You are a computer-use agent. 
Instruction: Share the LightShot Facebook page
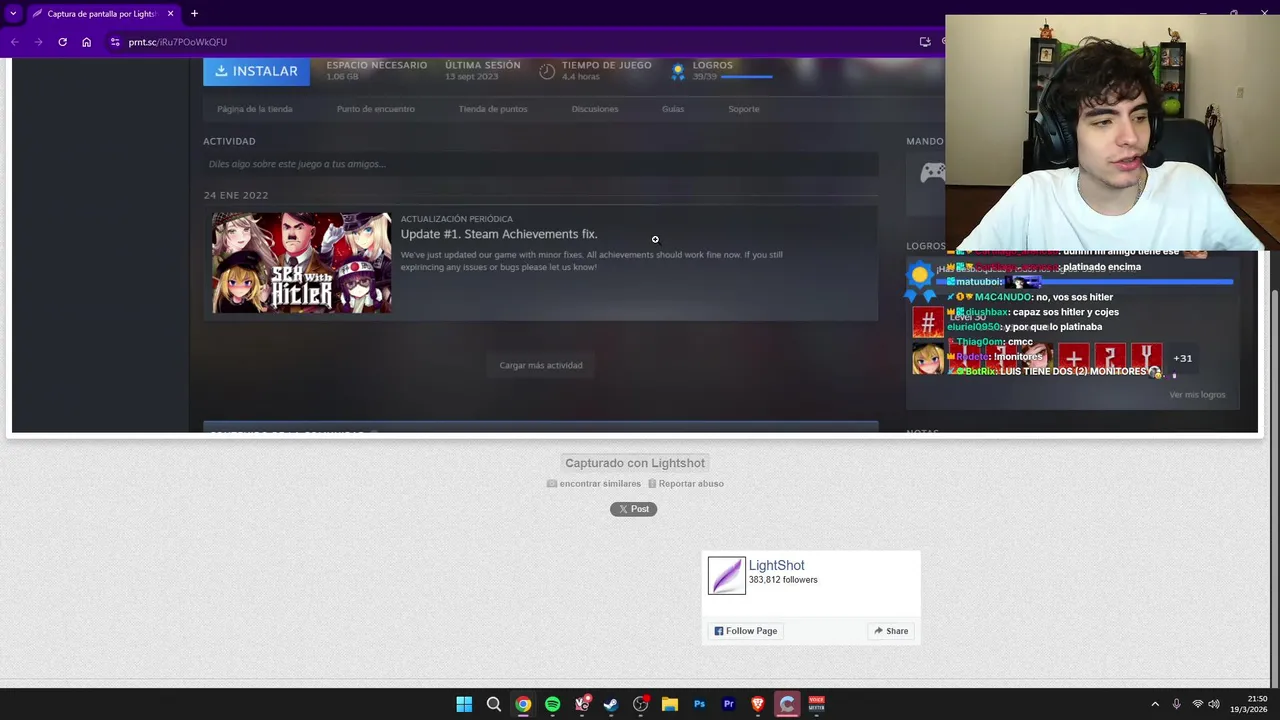891,631
